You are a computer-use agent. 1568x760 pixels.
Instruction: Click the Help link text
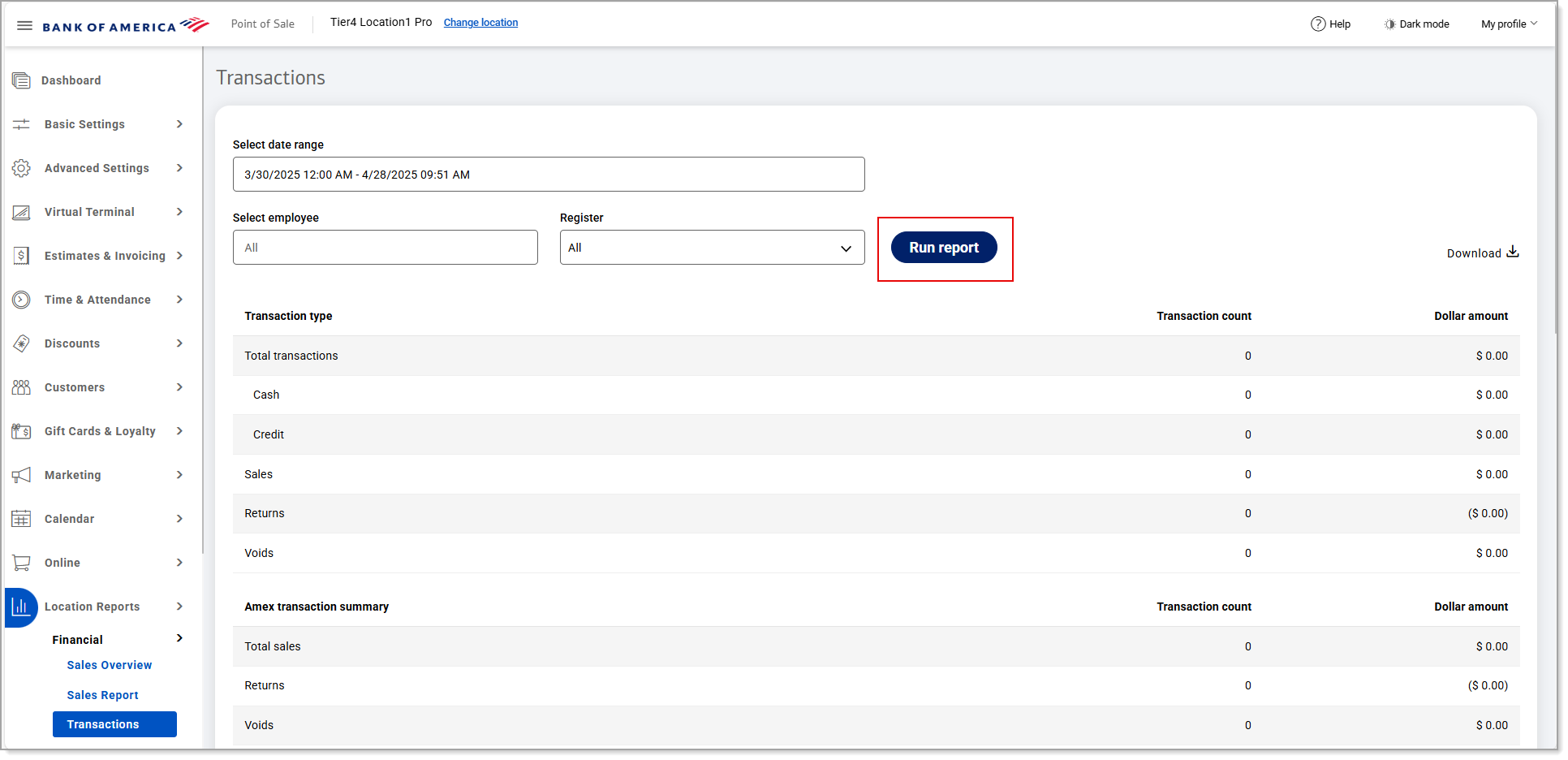point(1340,24)
